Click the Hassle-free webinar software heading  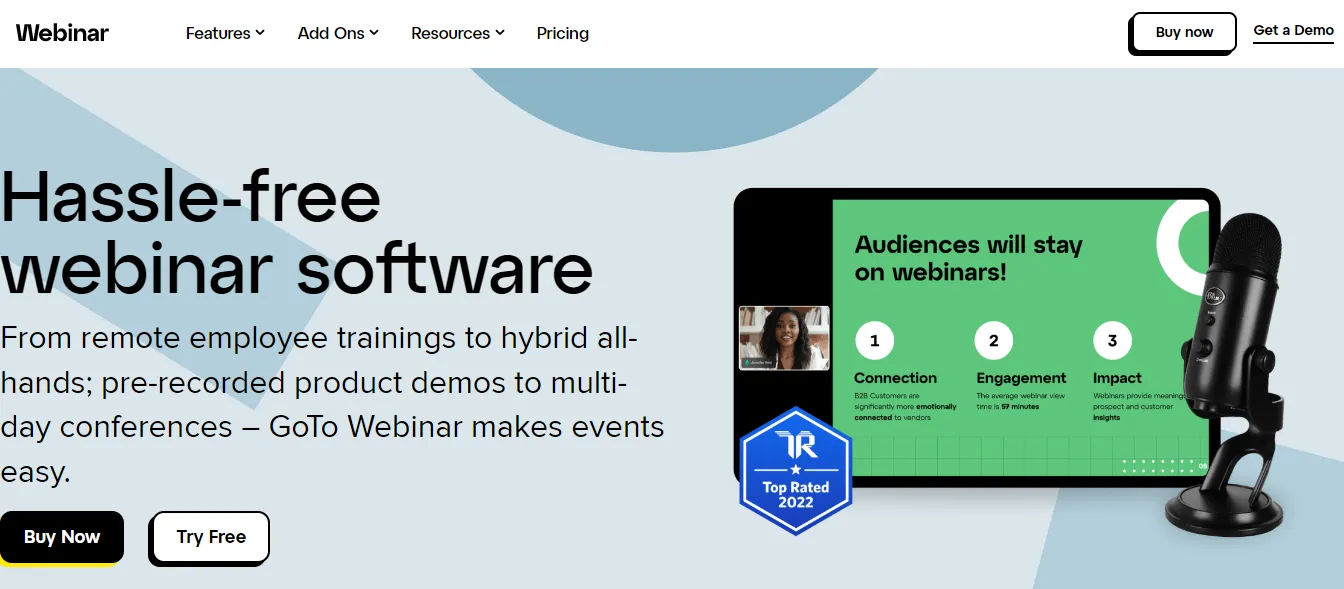pos(297,233)
